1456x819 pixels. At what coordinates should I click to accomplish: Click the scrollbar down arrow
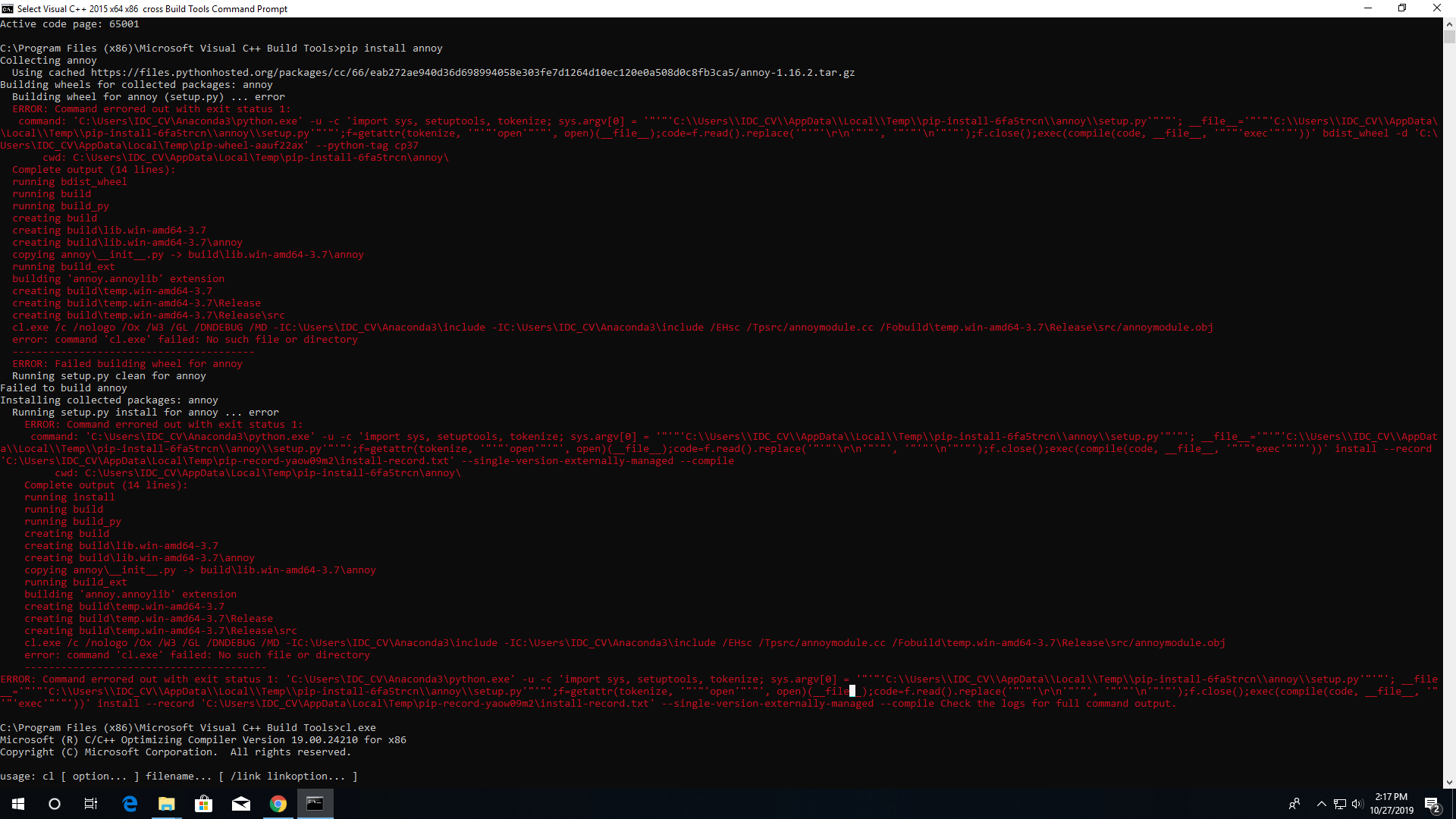[1450, 782]
